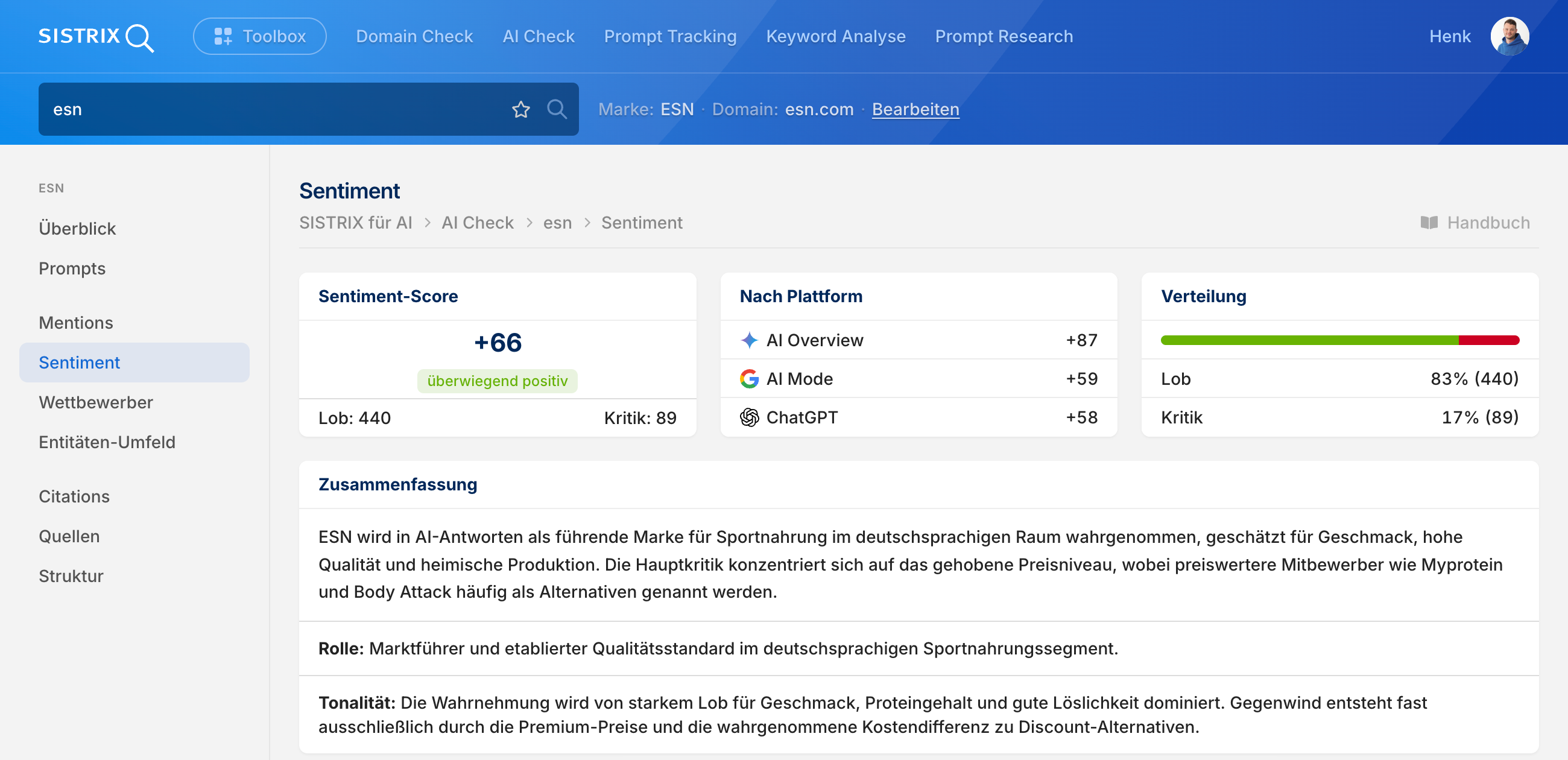Screen dimensions: 1568x760
Task: Click the green Lob portion of distribution bar
Action: [1309, 340]
